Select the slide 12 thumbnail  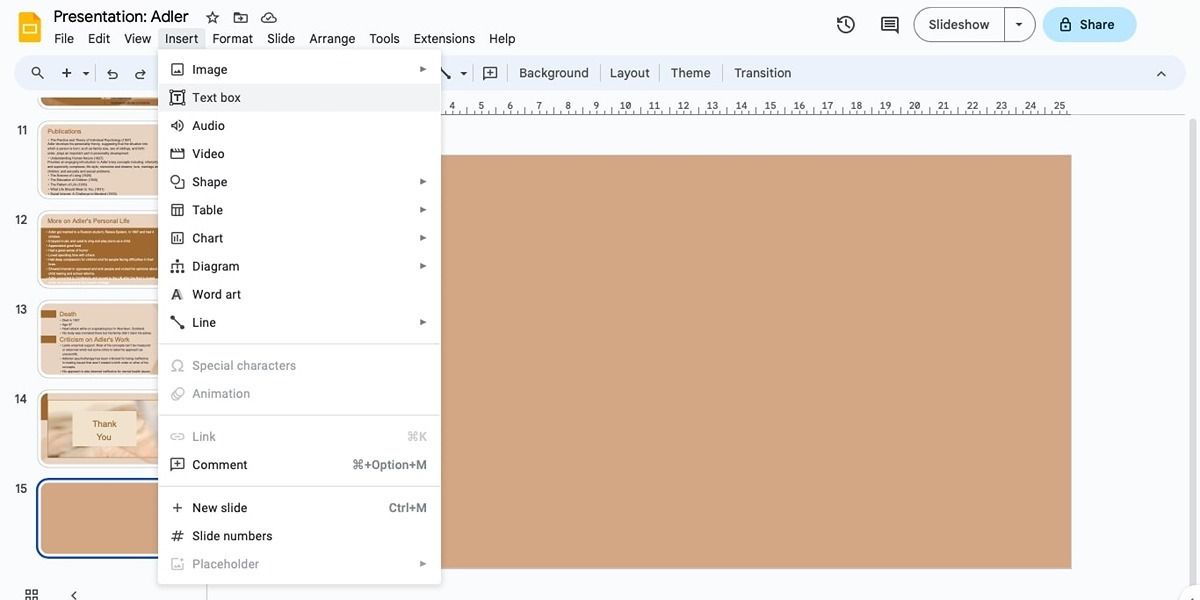pyautogui.click(x=100, y=248)
